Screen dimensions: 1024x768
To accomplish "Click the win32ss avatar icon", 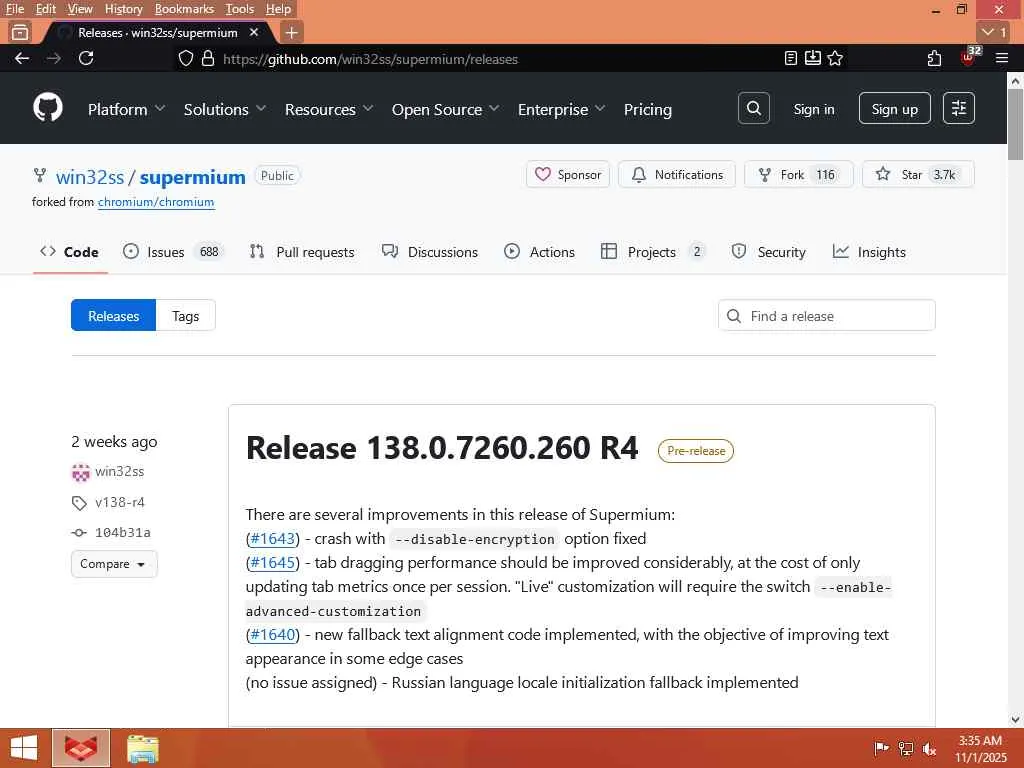I will (x=80, y=472).
